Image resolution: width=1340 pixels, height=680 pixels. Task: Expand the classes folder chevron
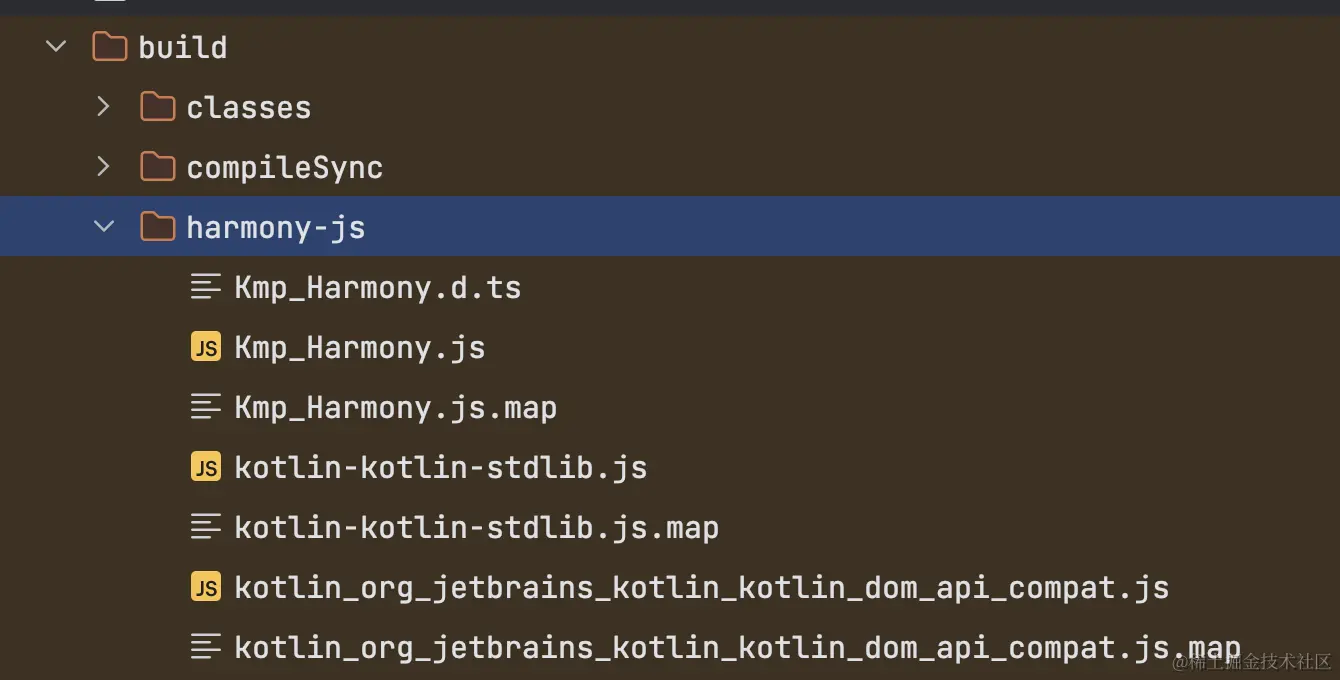pyautogui.click(x=103, y=106)
